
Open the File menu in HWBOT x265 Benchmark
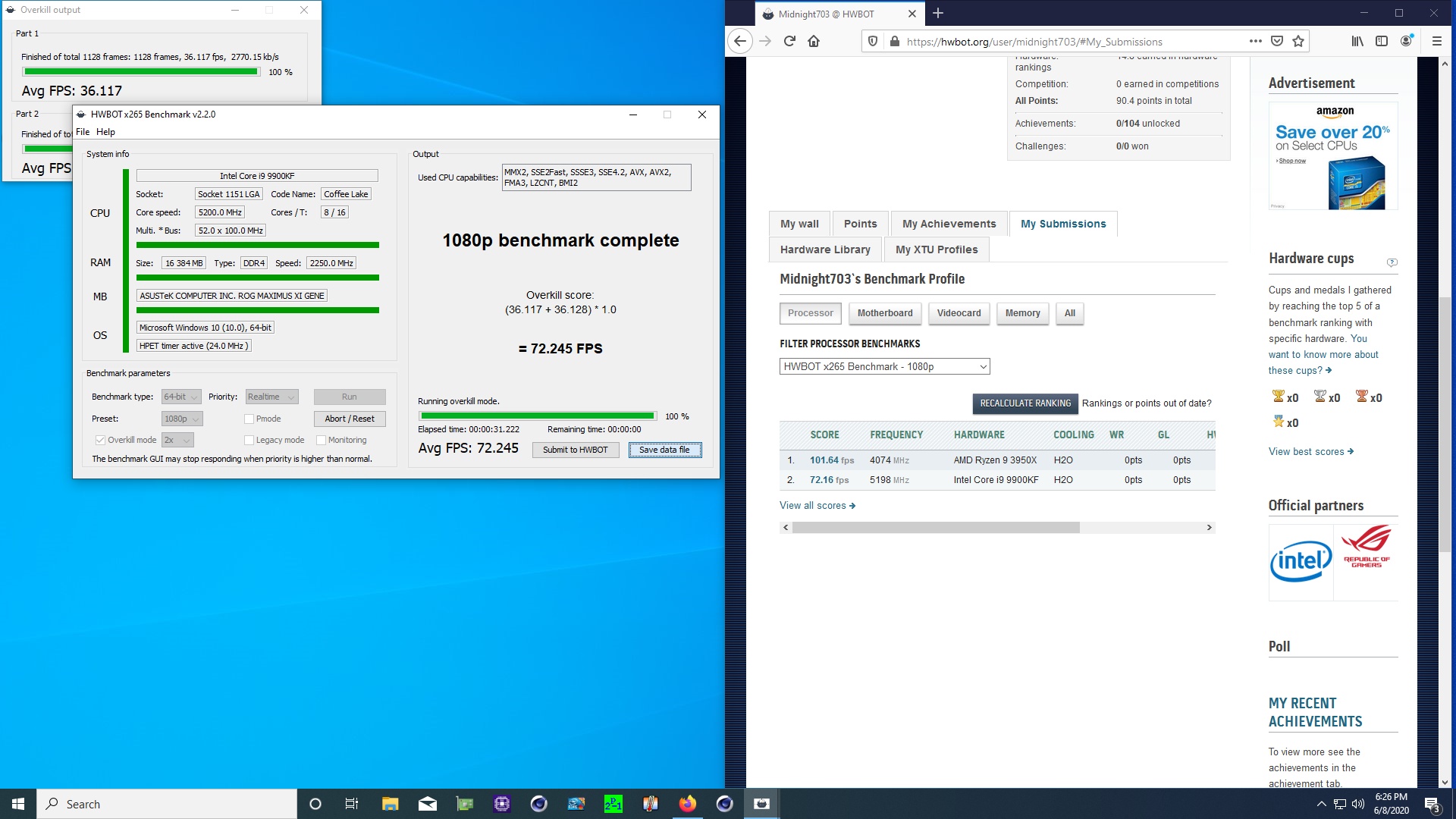[x=83, y=132]
